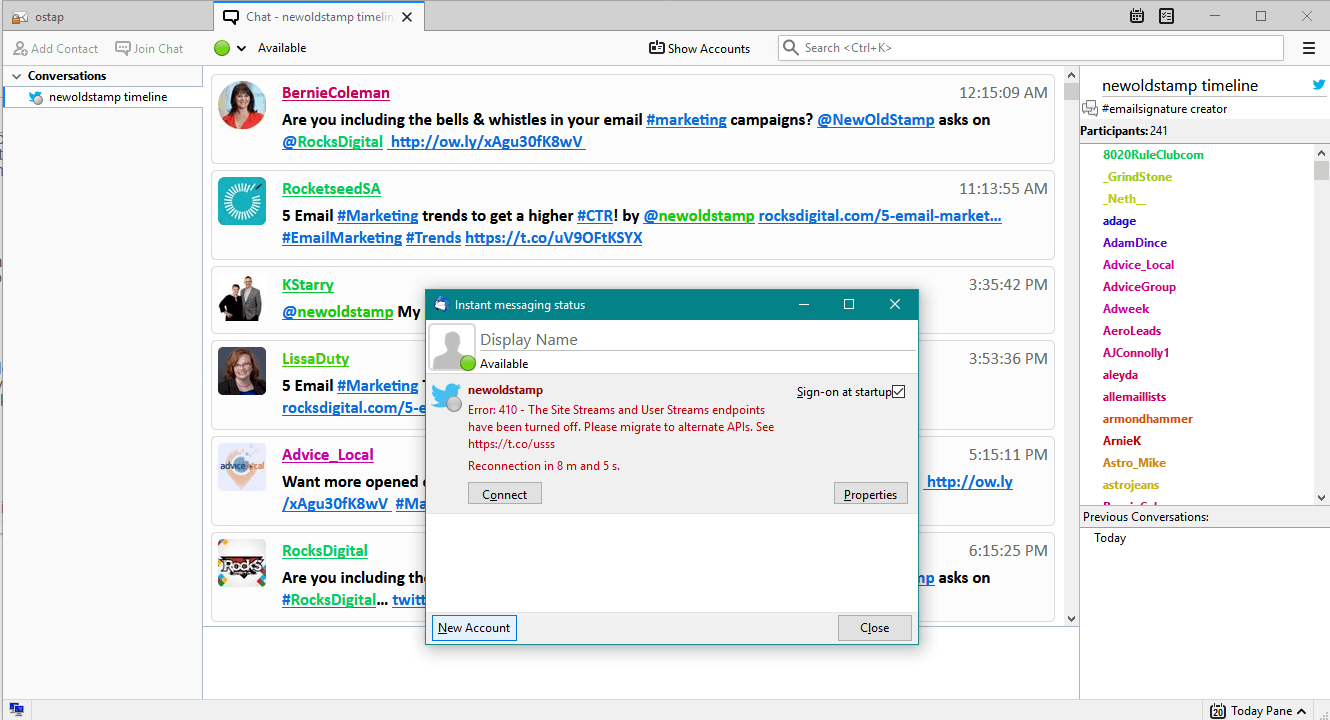Open the #EmailMarketing hashtag link

coord(341,238)
